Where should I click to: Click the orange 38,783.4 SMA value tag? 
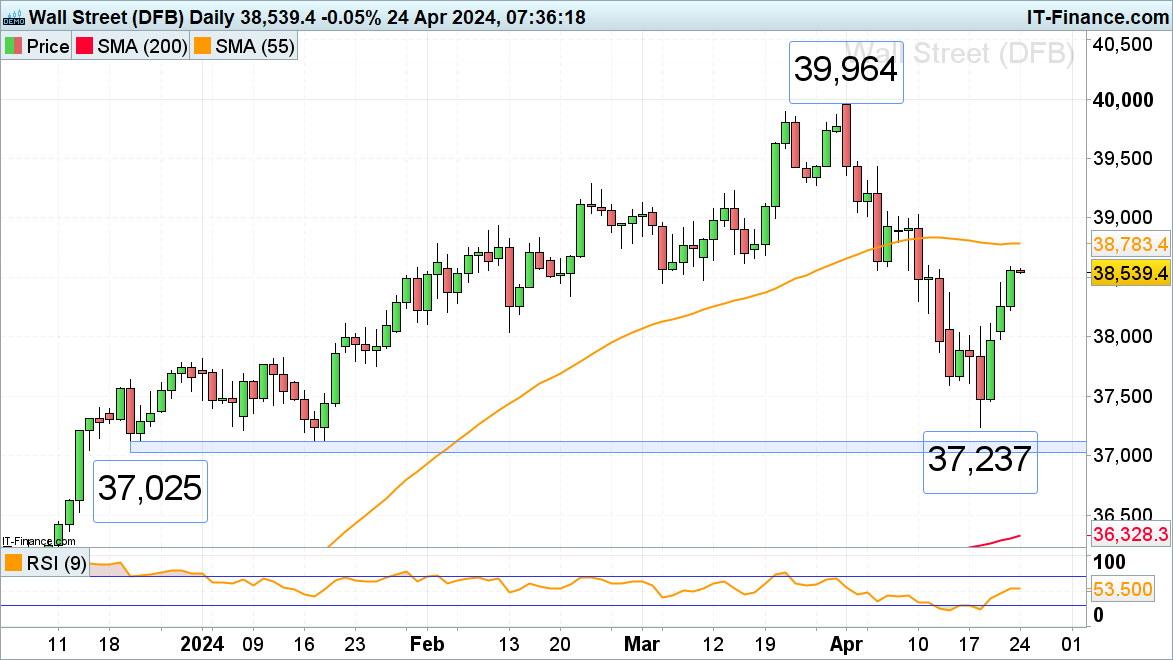[1131, 244]
